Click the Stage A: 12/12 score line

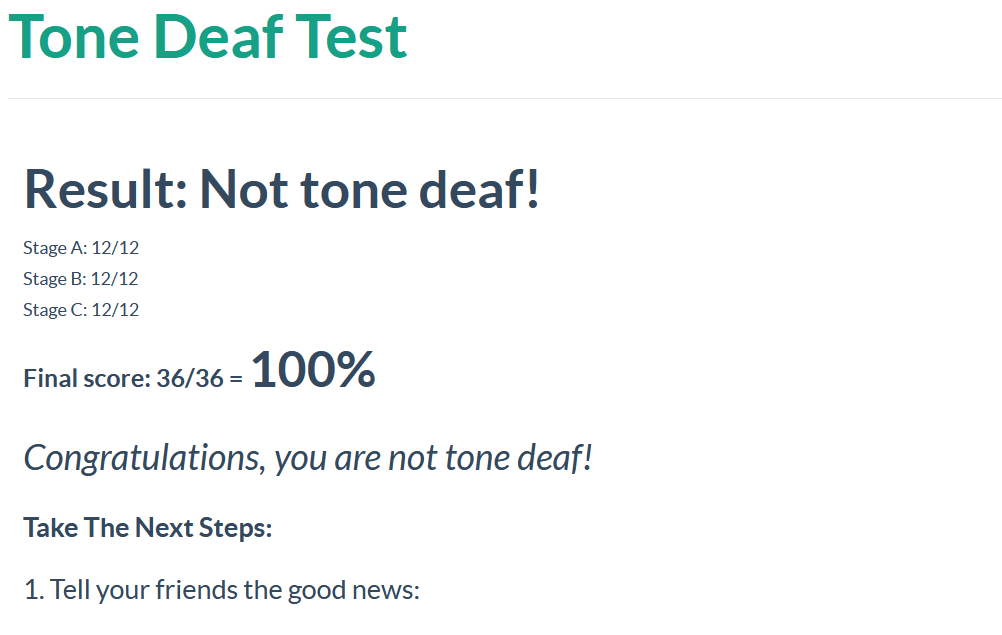pos(81,248)
